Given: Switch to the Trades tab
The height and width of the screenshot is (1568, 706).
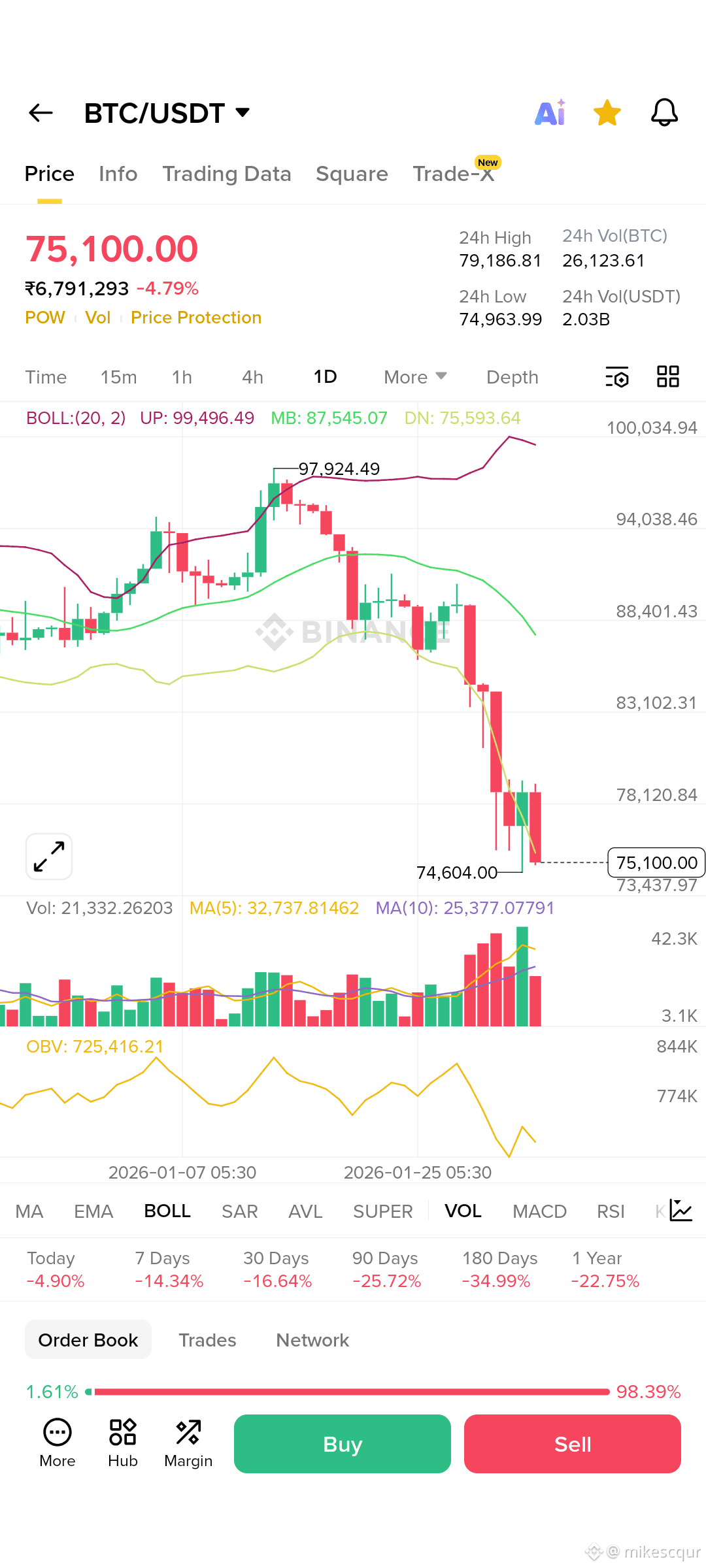Looking at the screenshot, I should (207, 1340).
